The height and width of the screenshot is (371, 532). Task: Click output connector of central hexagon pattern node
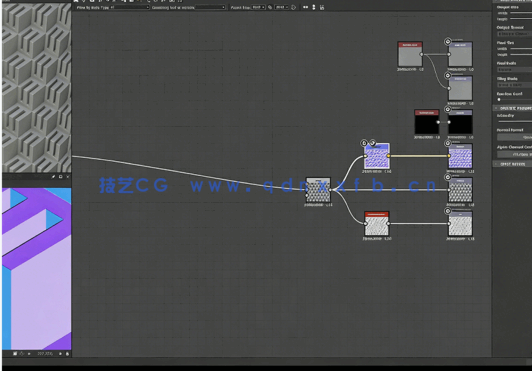(x=330, y=190)
